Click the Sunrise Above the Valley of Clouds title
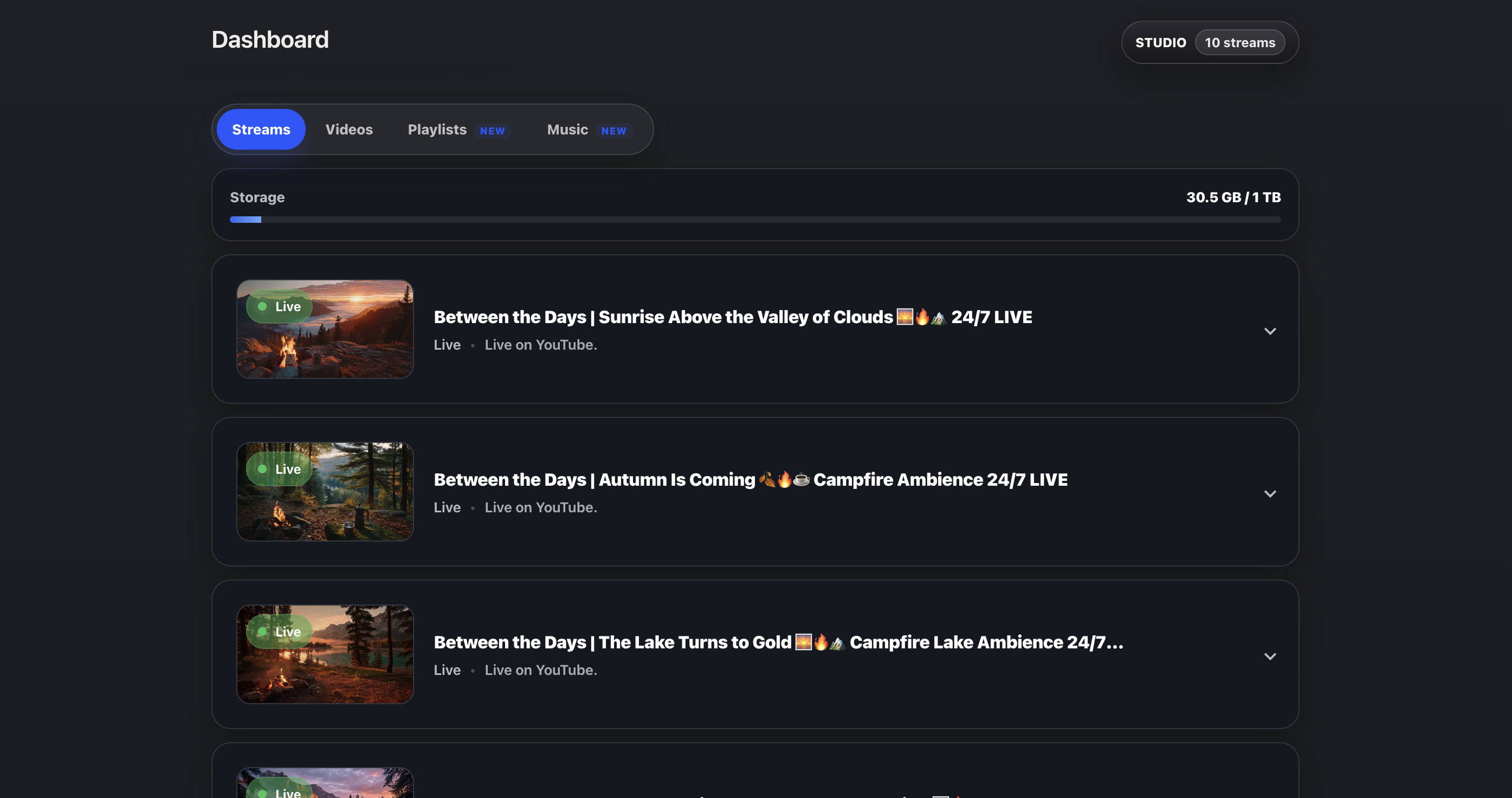The image size is (1512, 798). [x=733, y=317]
